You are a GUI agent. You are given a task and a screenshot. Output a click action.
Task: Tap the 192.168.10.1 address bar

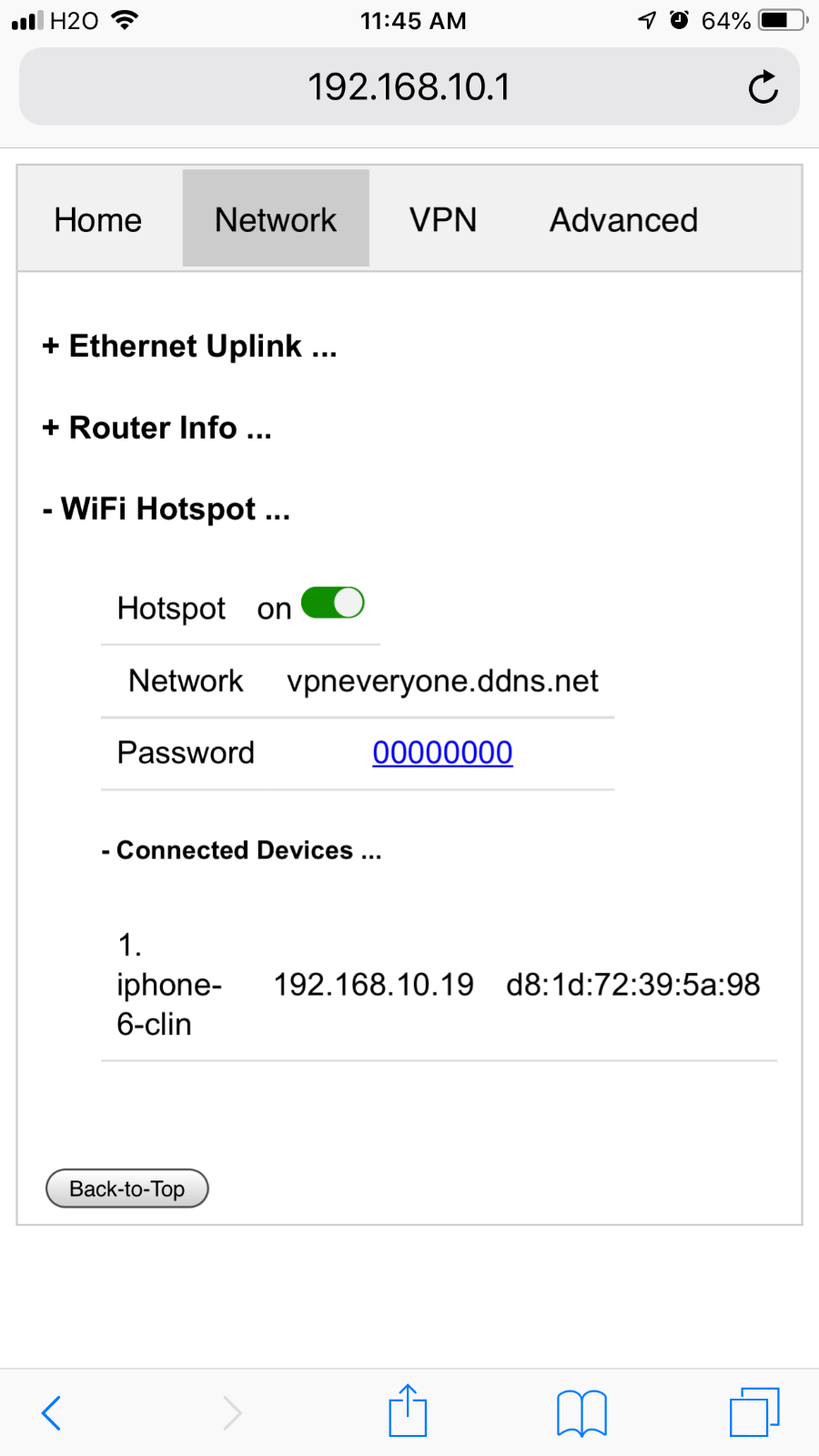click(x=409, y=86)
